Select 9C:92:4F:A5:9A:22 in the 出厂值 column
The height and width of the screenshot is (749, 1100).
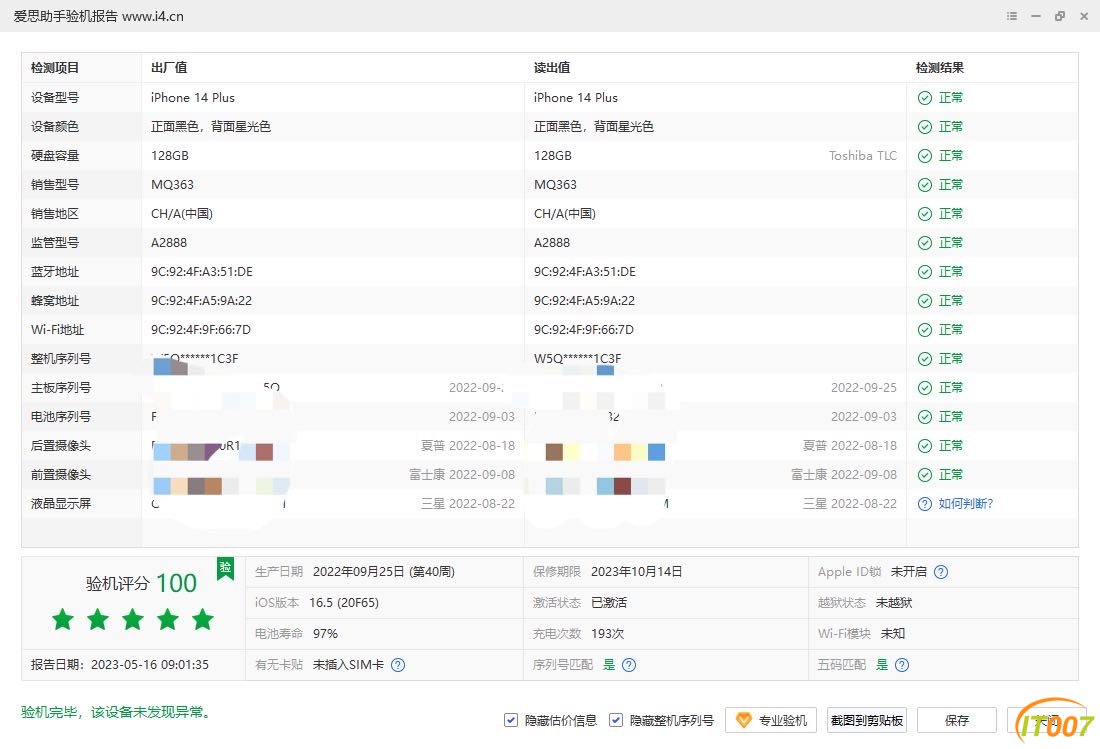[x=201, y=301]
